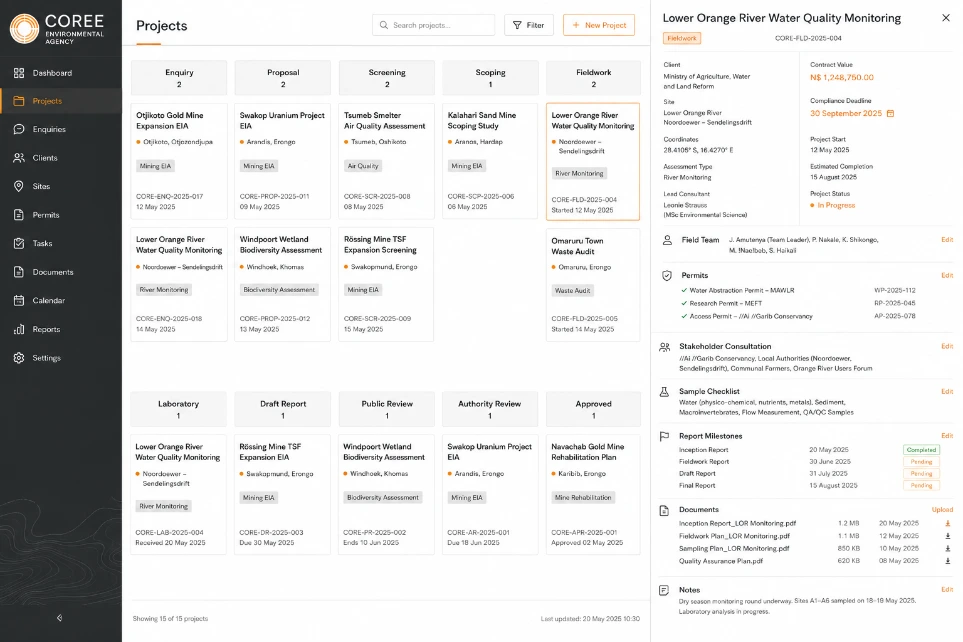This screenshot has width=963, height=642.
Task: Select the card with code CORE-ENQ-2025-018
Action: pos(179,284)
